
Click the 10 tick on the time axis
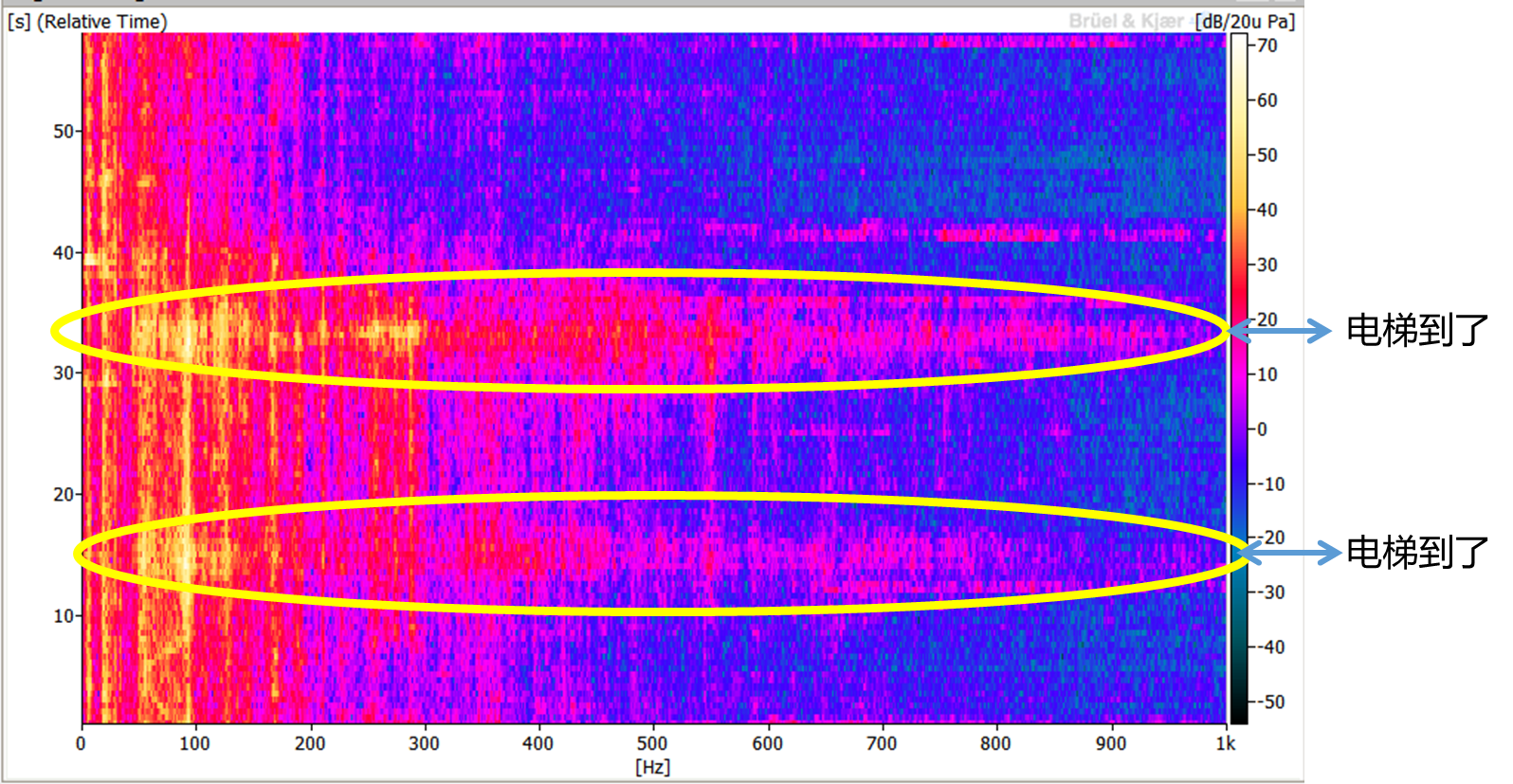tap(63, 616)
